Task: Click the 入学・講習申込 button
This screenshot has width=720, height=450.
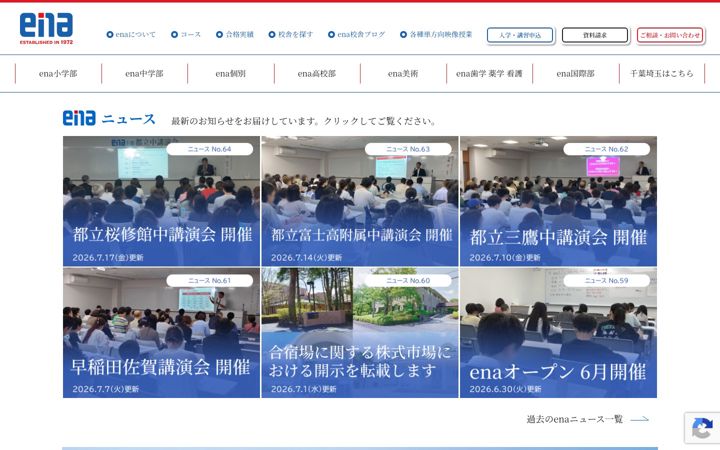Action: (520, 35)
